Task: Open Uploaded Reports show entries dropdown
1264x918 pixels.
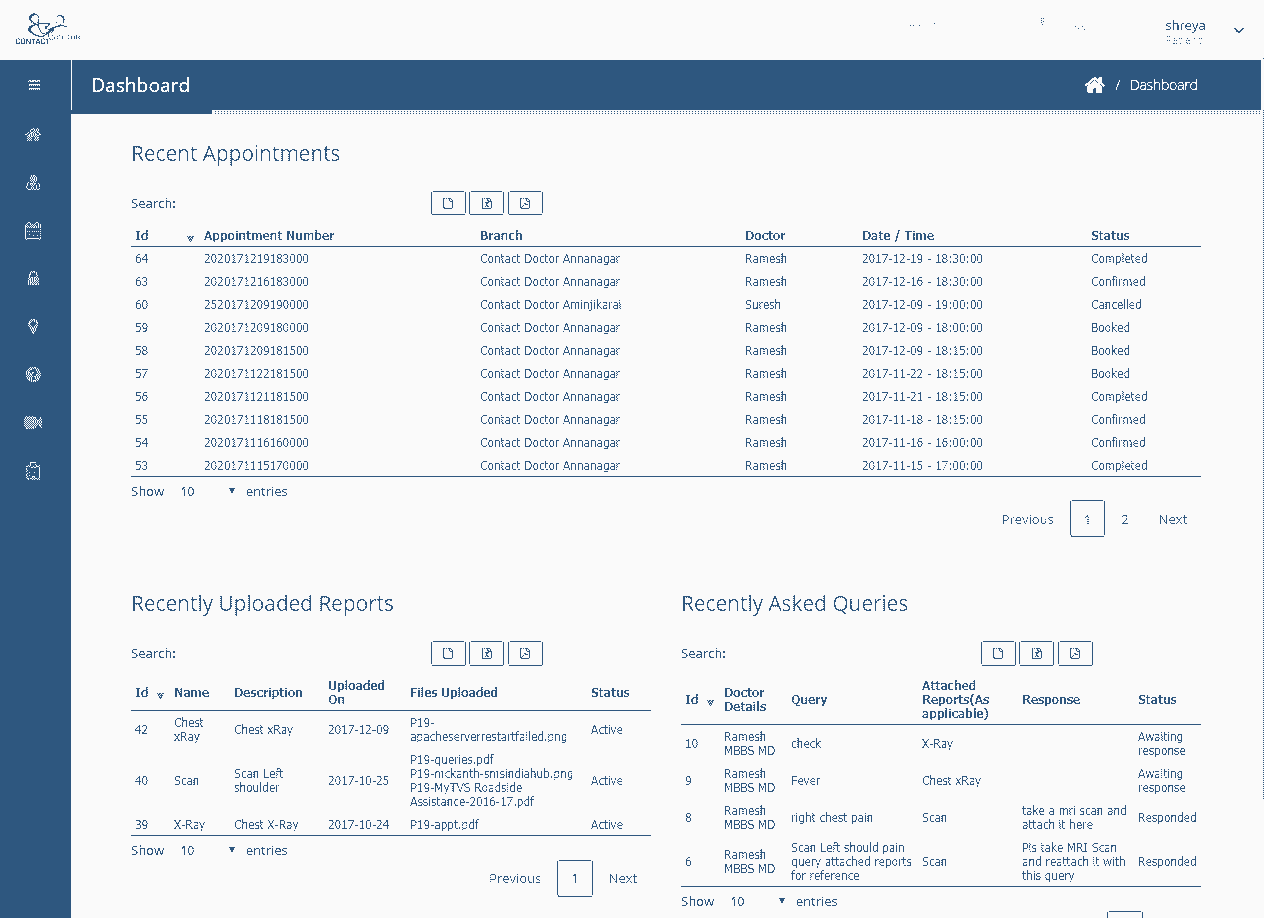Action: [x=208, y=851]
